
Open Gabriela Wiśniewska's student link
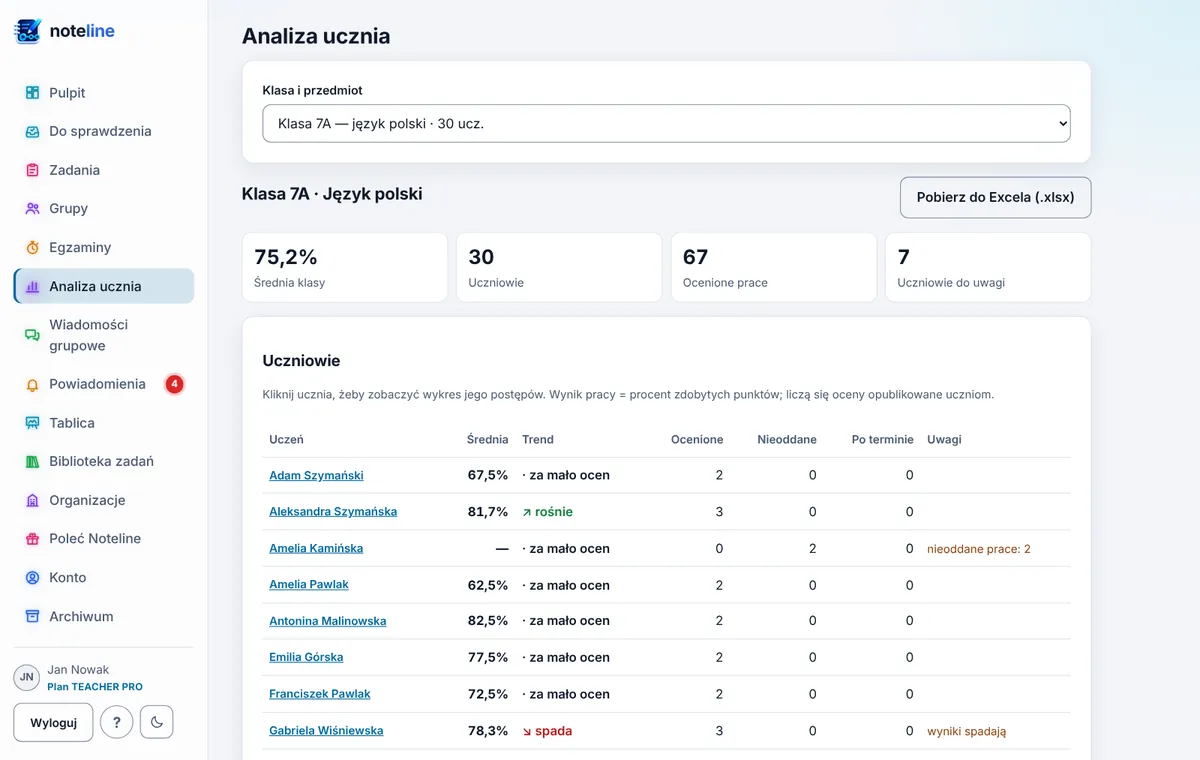326,731
